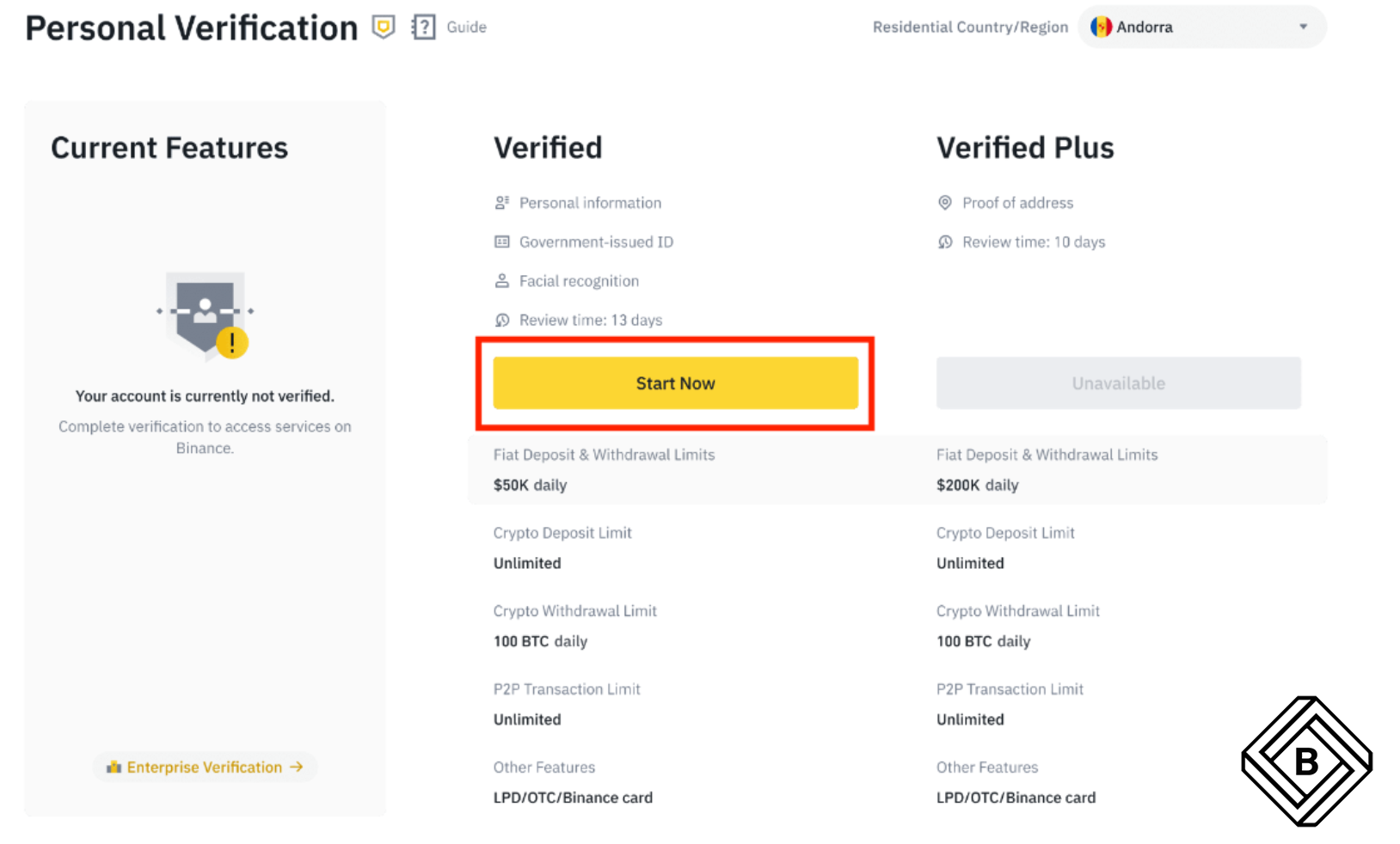
Task: Click 'Crypto Deposit Limit' label under Verified Plus
Action: (1005, 533)
